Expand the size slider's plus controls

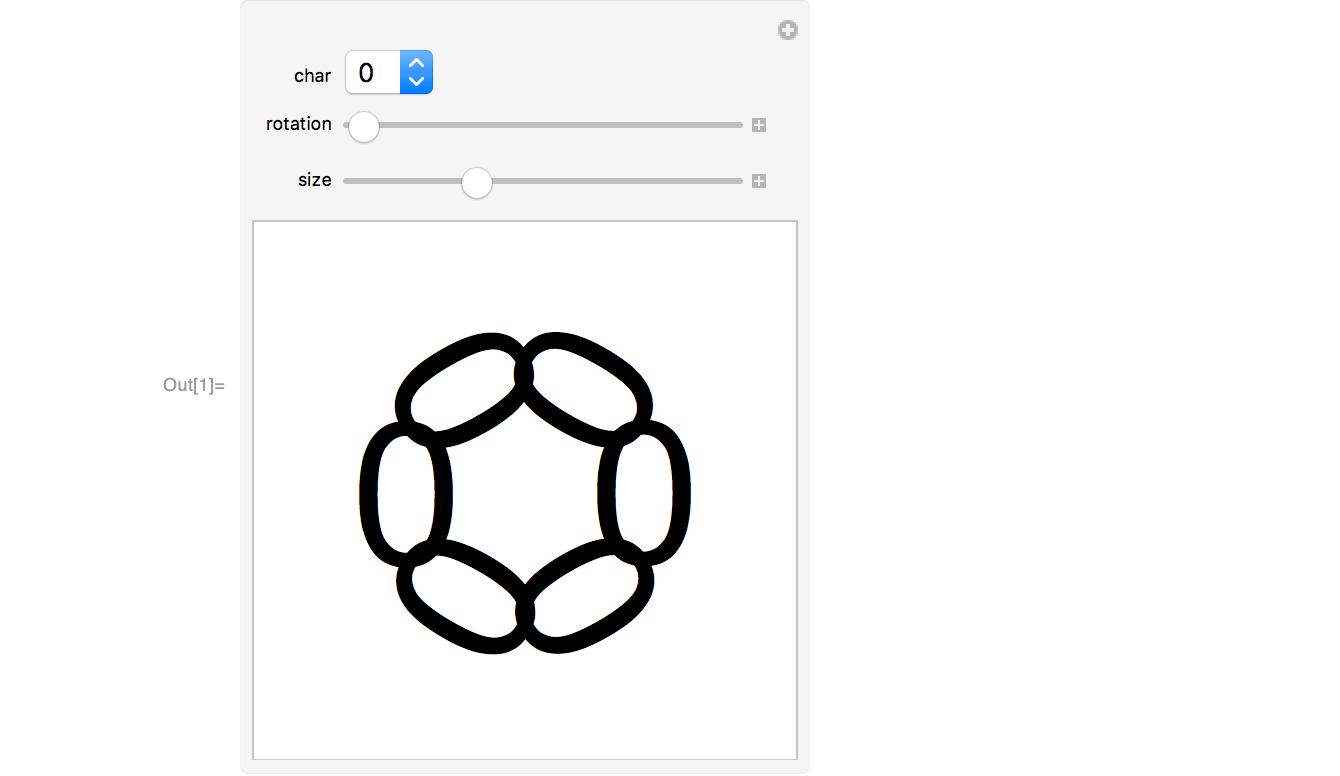[759, 181]
